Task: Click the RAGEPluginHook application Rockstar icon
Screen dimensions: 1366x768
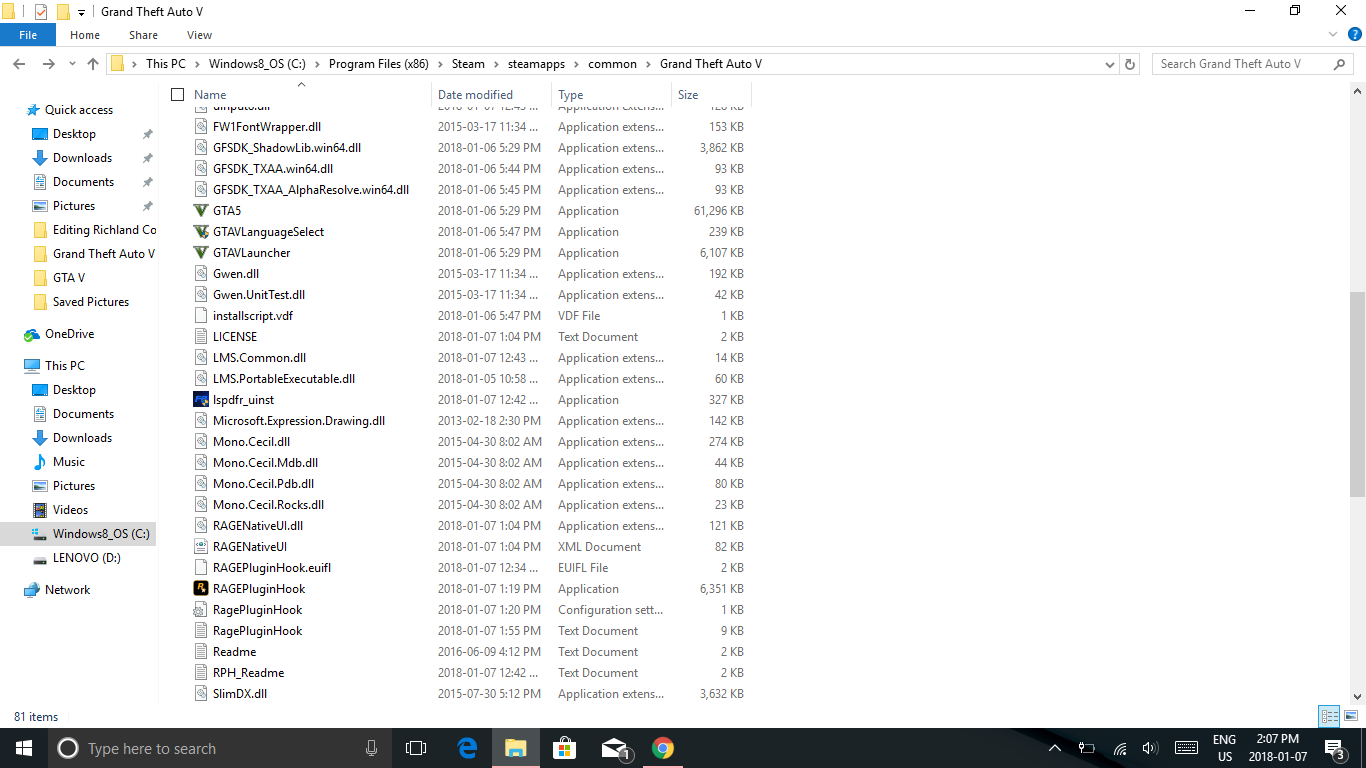Action: point(201,589)
